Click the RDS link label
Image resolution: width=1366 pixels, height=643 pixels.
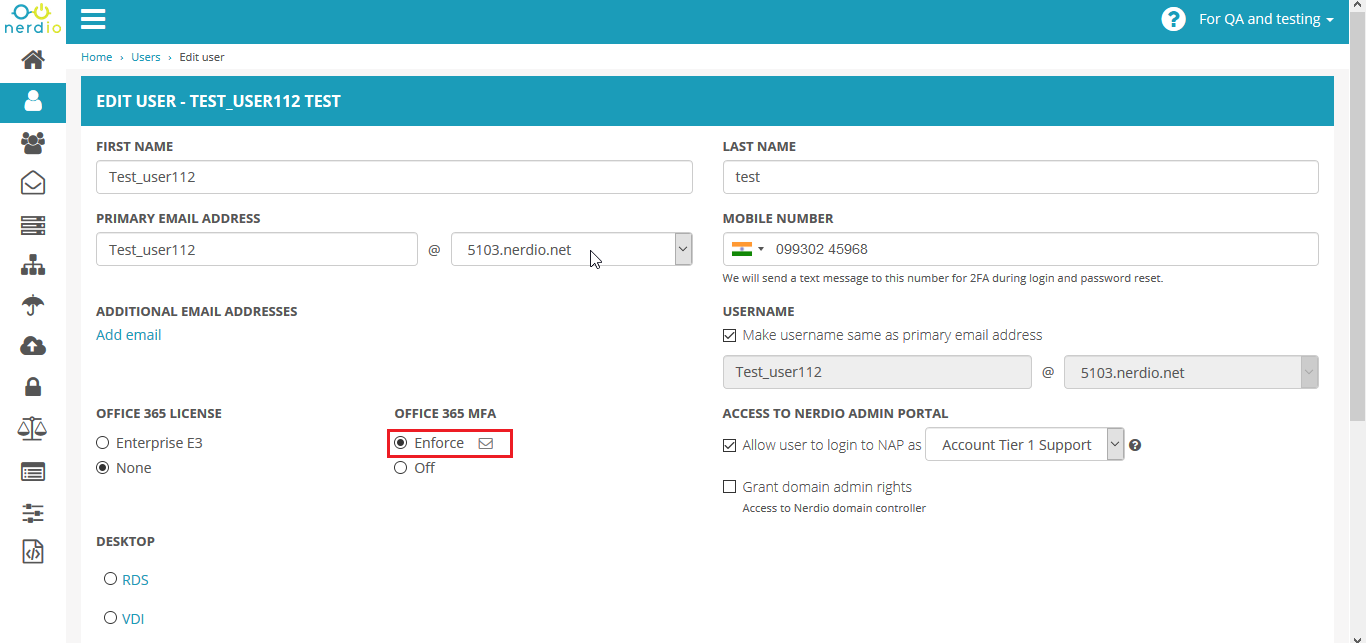(136, 580)
